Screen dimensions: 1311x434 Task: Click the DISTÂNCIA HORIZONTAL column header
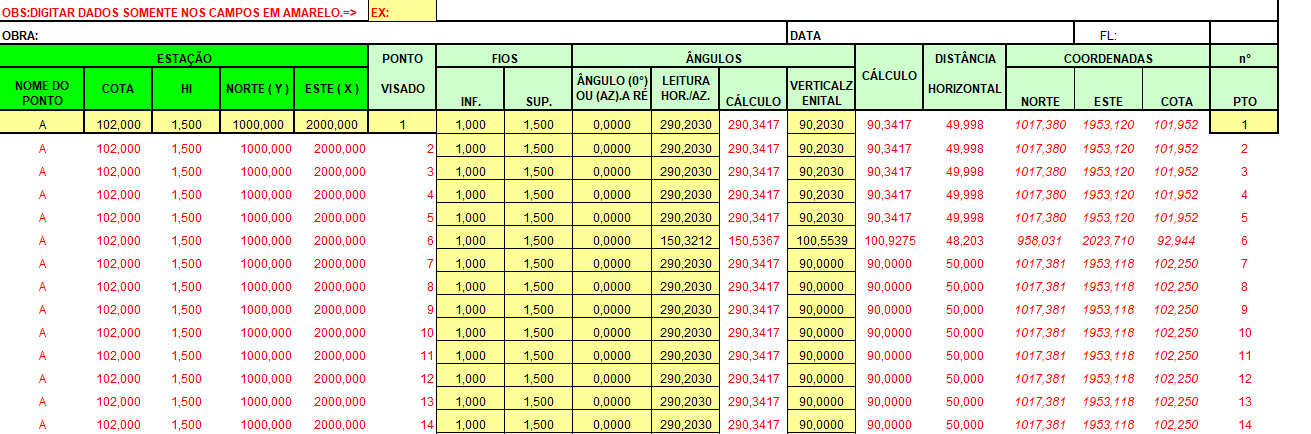964,78
